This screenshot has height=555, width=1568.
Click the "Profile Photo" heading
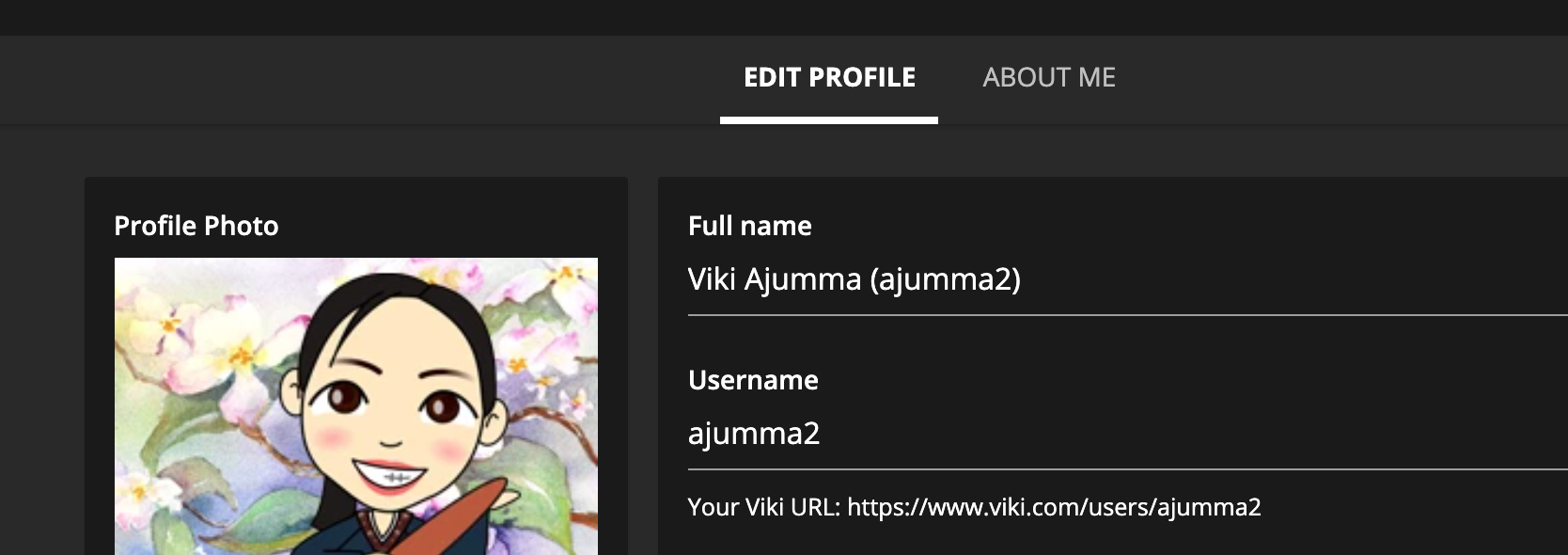click(196, 226)
